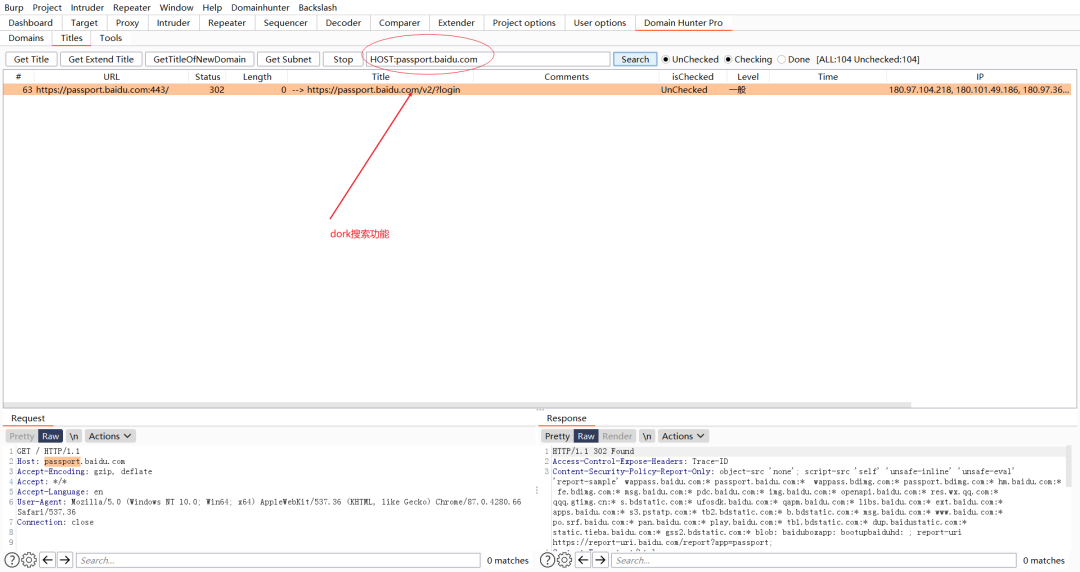The image size is (1080, 572).
Task: Switch to the Extender tab
Action: coord(456,23)
